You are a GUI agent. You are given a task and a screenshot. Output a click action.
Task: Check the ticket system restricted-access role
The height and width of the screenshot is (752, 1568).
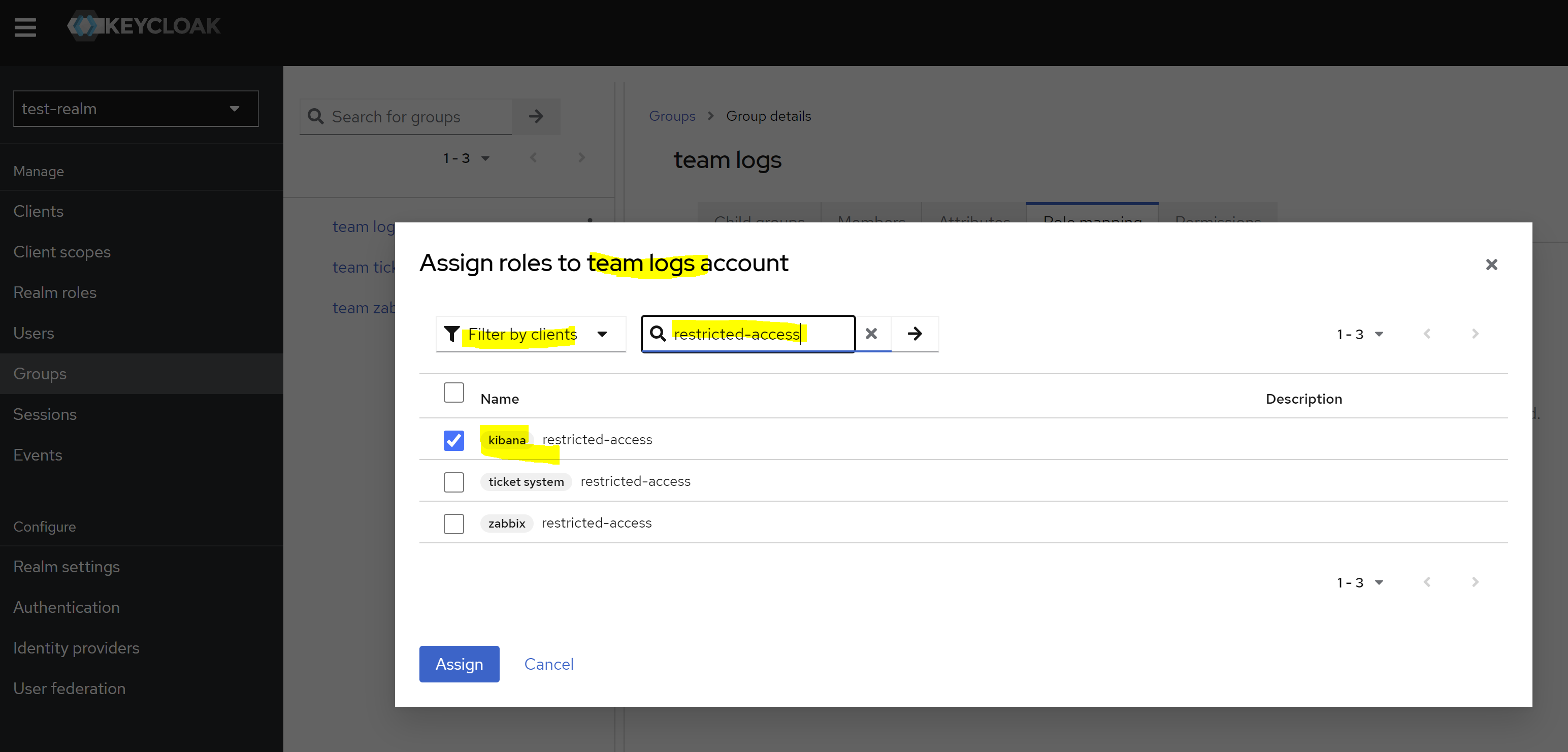pyautogui.click(x=453, y=482)
